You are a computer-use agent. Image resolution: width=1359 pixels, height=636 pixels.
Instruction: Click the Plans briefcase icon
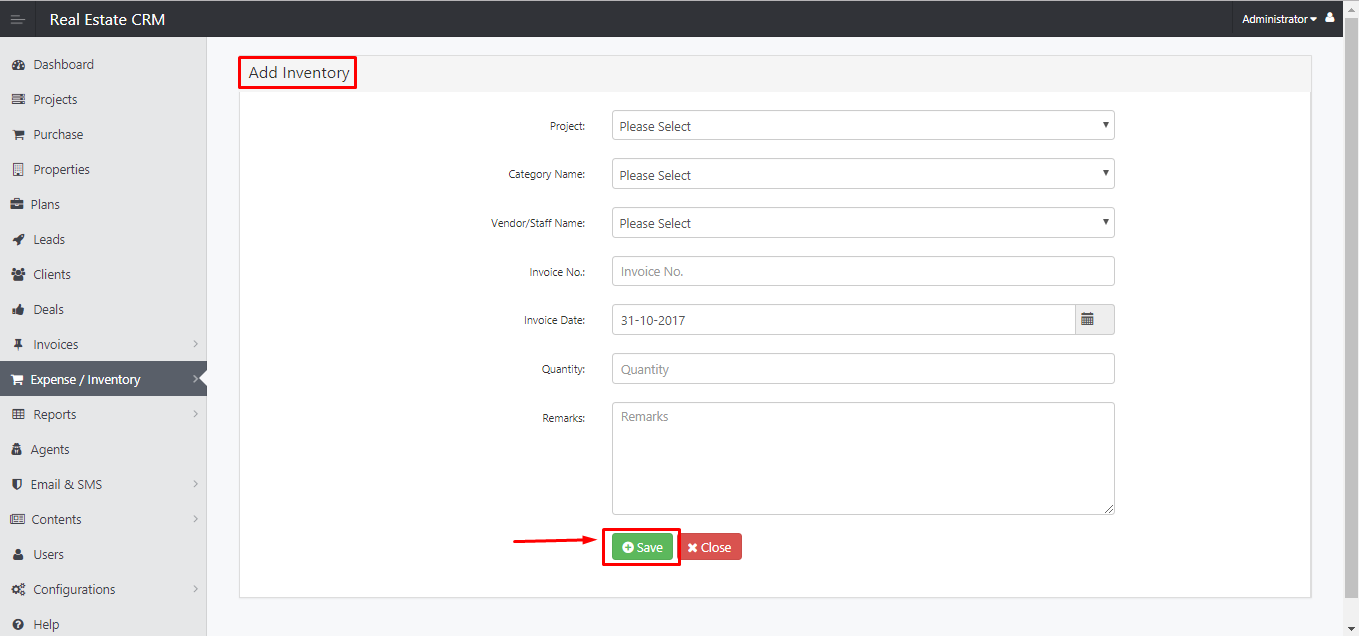(x=17, y=205)
